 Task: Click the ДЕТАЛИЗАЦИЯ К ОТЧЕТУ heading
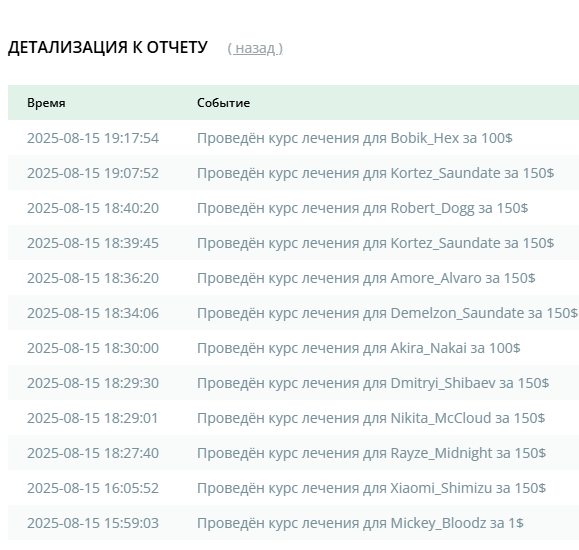coord(108,47)
